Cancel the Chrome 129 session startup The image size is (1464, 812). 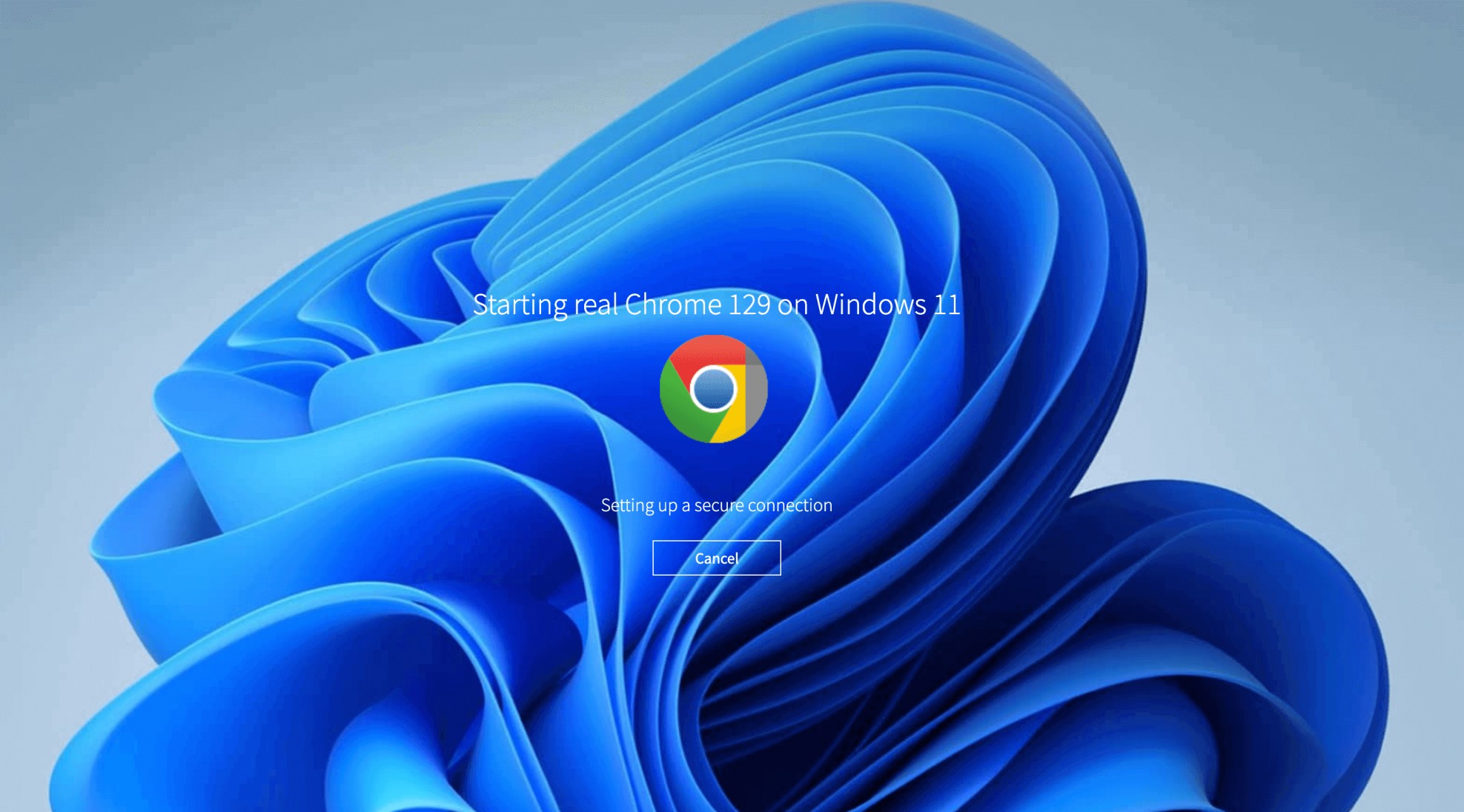point(716,558)
